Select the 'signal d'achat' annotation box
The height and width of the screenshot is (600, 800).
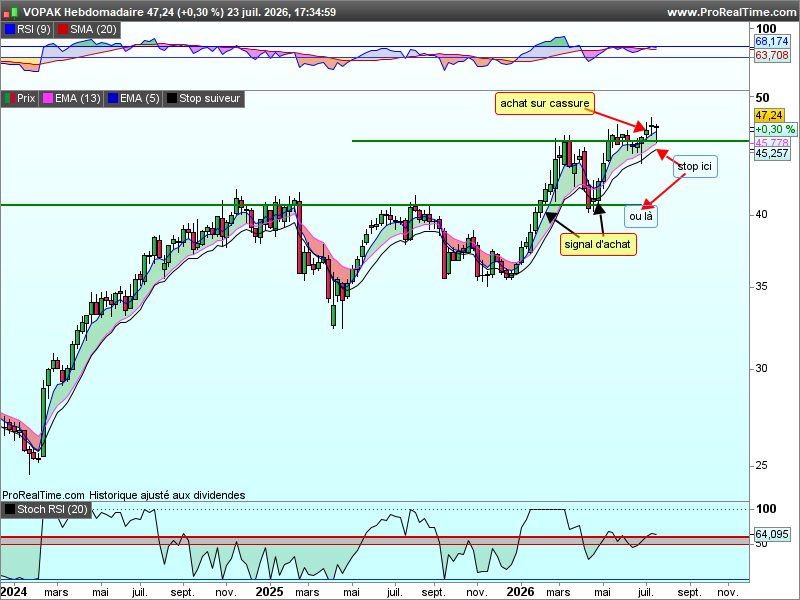click(597, 244)
